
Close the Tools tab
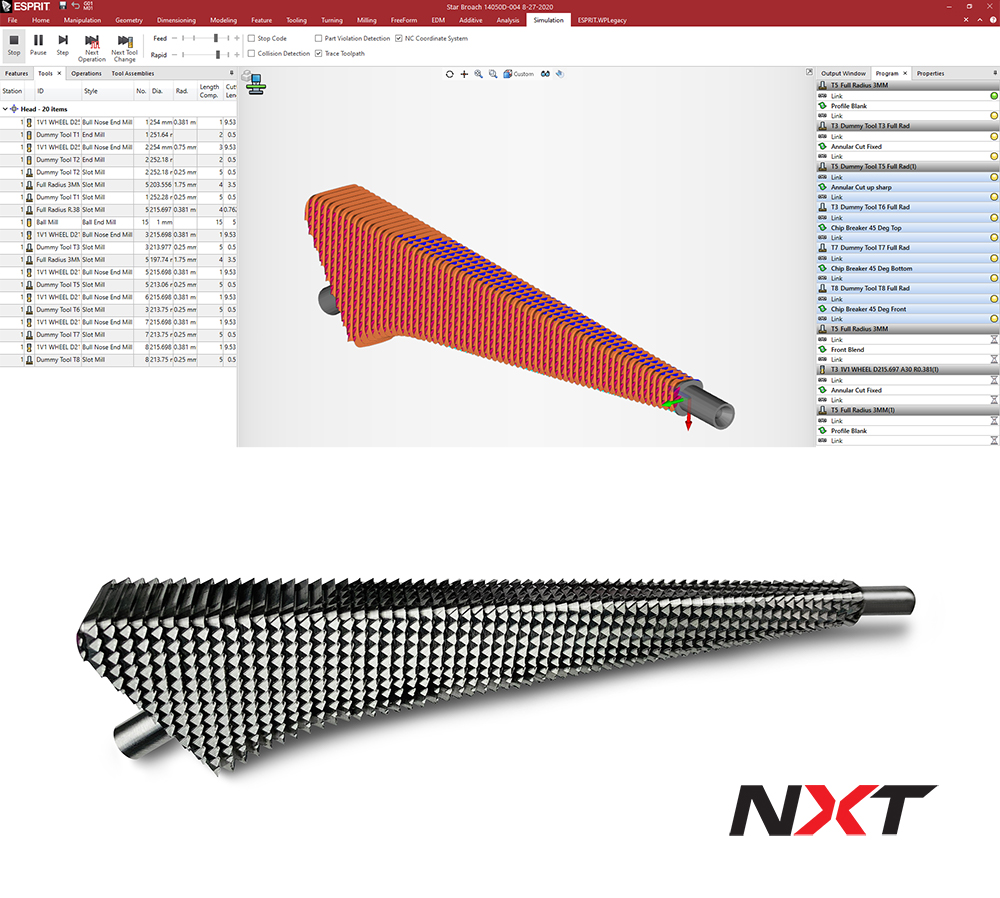pos(59,73)
